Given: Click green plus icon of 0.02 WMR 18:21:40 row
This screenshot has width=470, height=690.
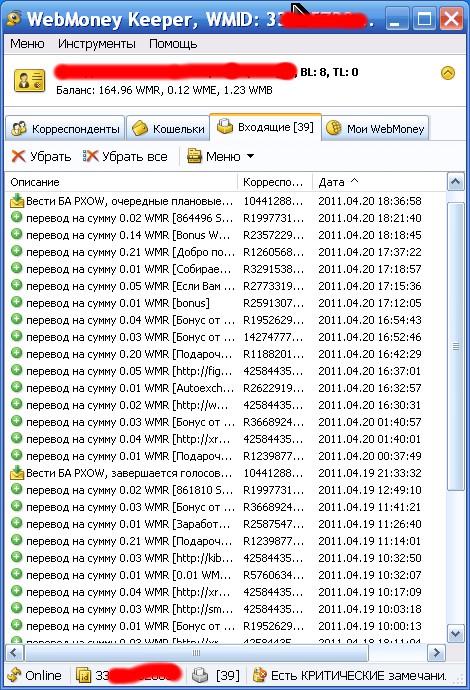Looking at the screenshot, I should tap(17, 217).
